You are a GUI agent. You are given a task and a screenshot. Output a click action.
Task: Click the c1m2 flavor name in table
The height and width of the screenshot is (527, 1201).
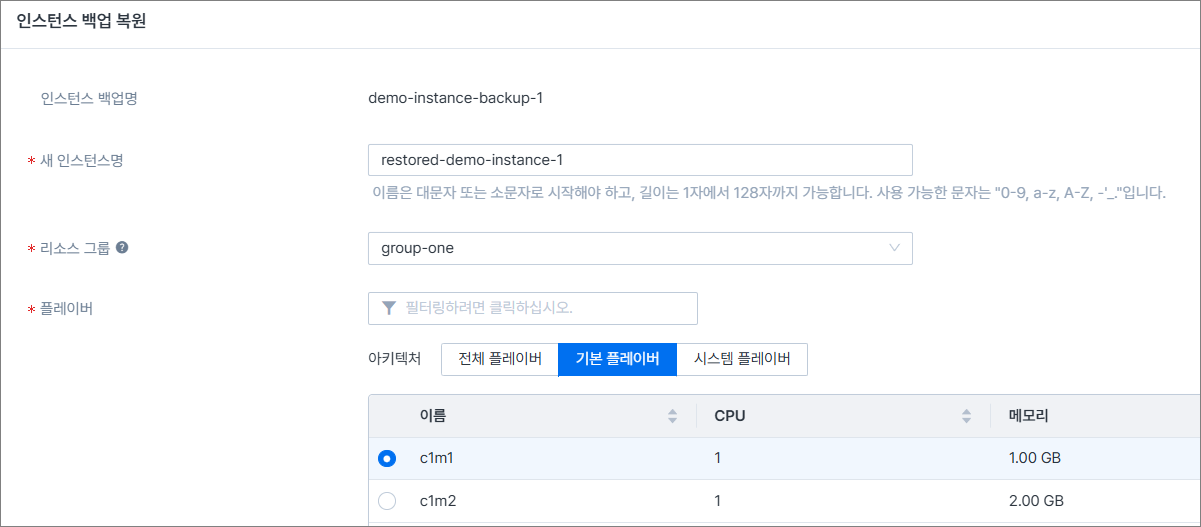pyautogui.click(x=436, y=501)
